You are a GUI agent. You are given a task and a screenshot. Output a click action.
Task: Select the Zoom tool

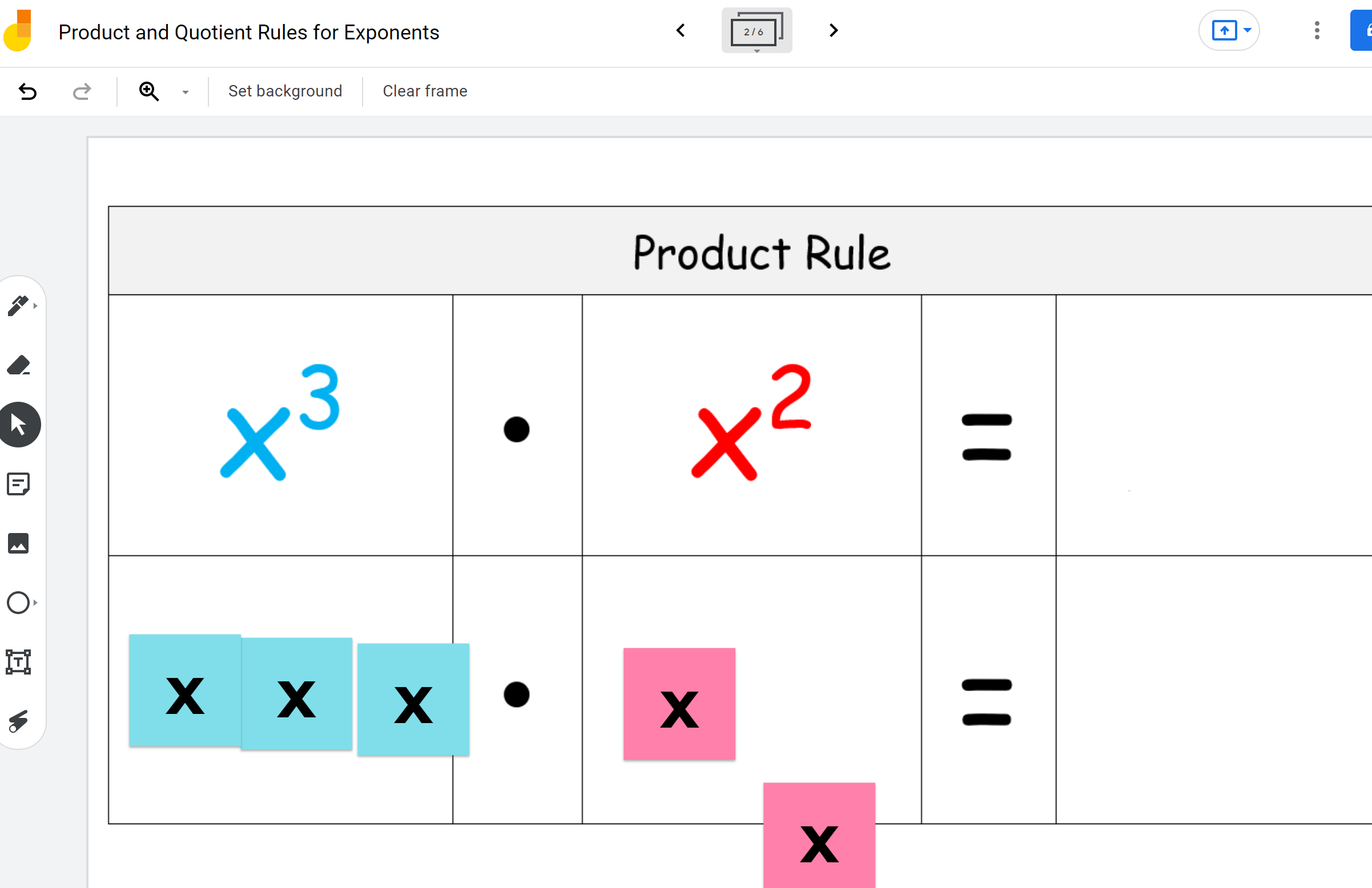pyautogui.click(x=148, y=91)
